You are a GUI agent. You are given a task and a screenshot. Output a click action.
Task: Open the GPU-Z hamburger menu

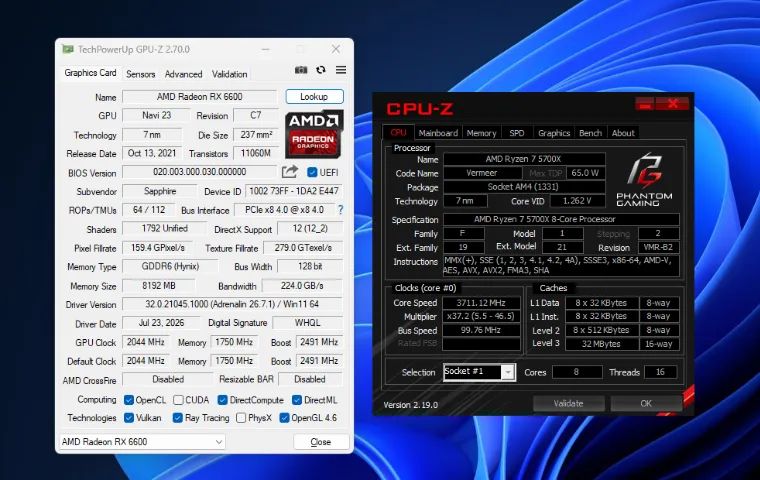click(341, 70)
